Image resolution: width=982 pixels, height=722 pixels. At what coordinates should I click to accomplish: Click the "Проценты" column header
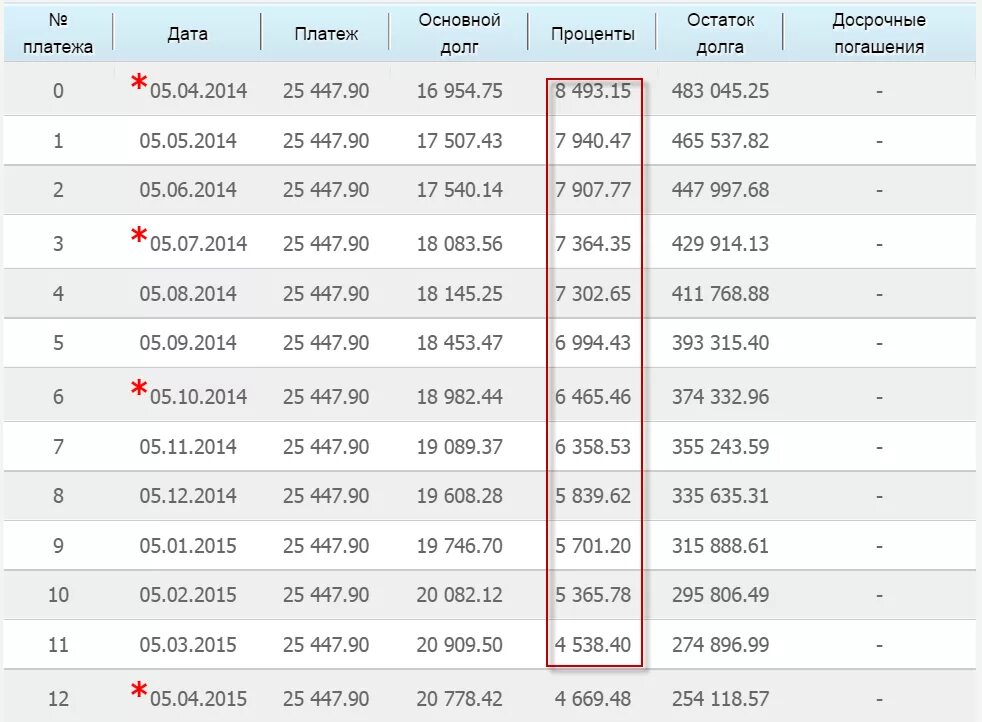[592, 33]
